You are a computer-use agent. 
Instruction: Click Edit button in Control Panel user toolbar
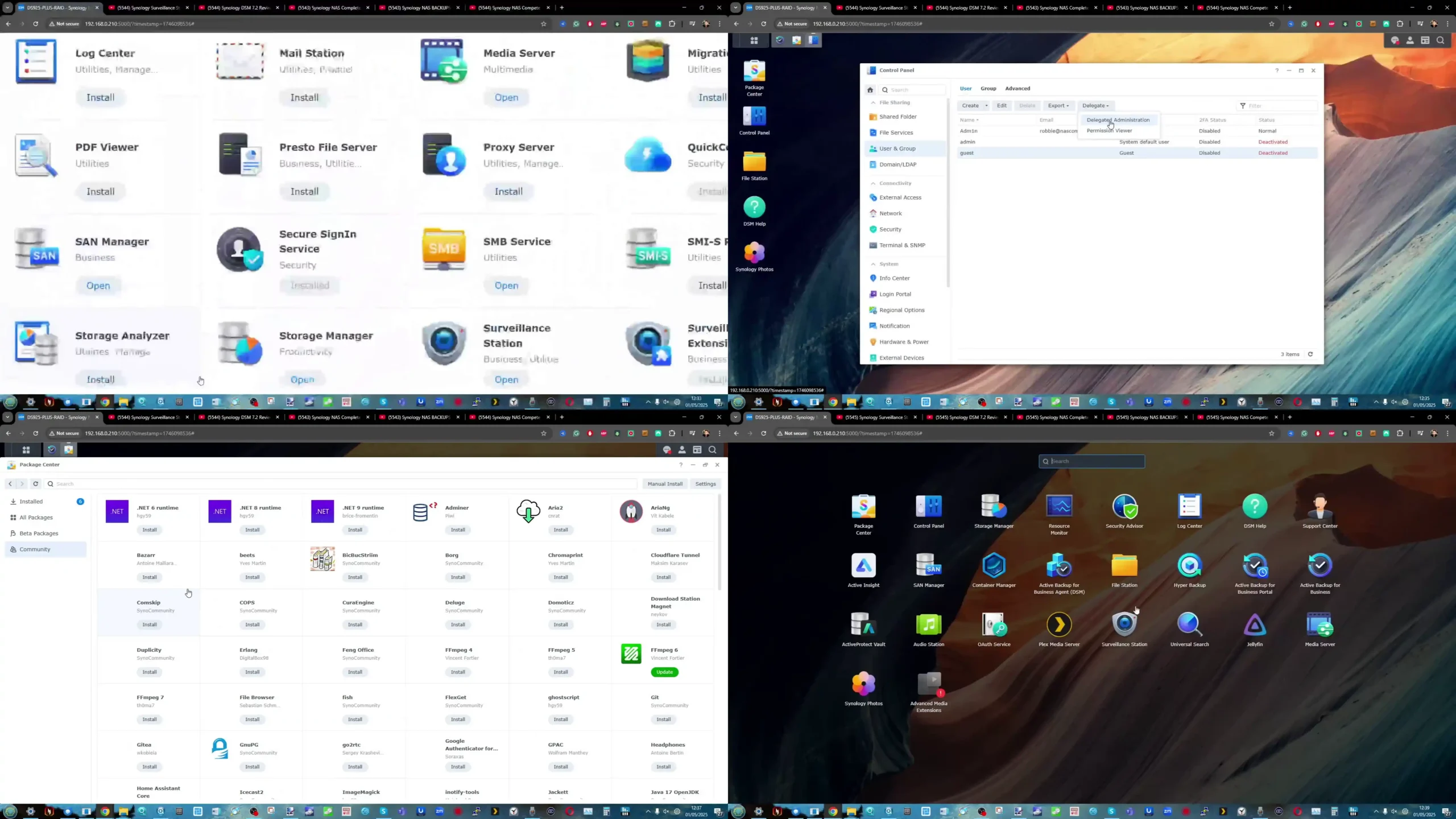1002,106
